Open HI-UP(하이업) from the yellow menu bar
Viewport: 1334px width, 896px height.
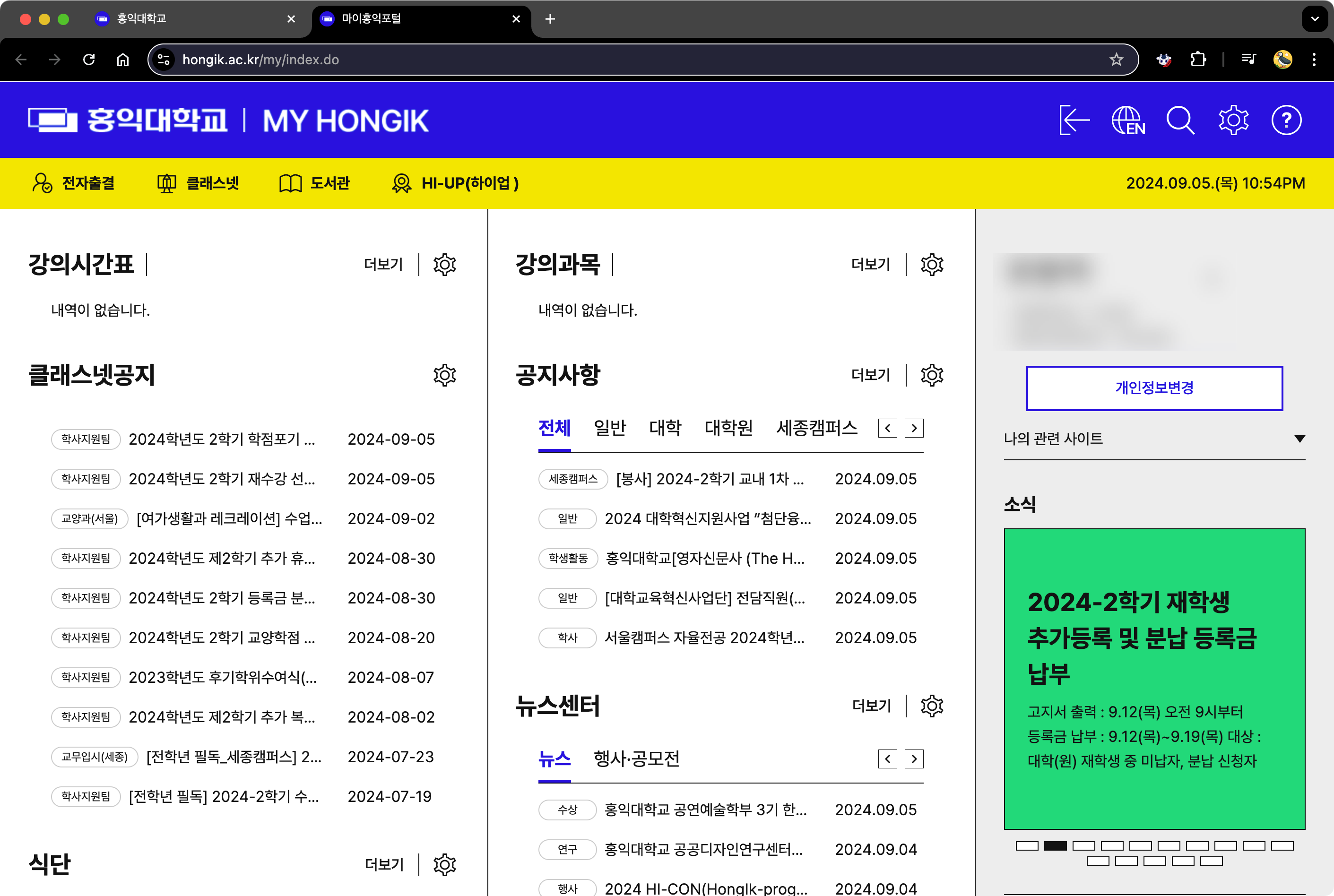tap(455, 183)
